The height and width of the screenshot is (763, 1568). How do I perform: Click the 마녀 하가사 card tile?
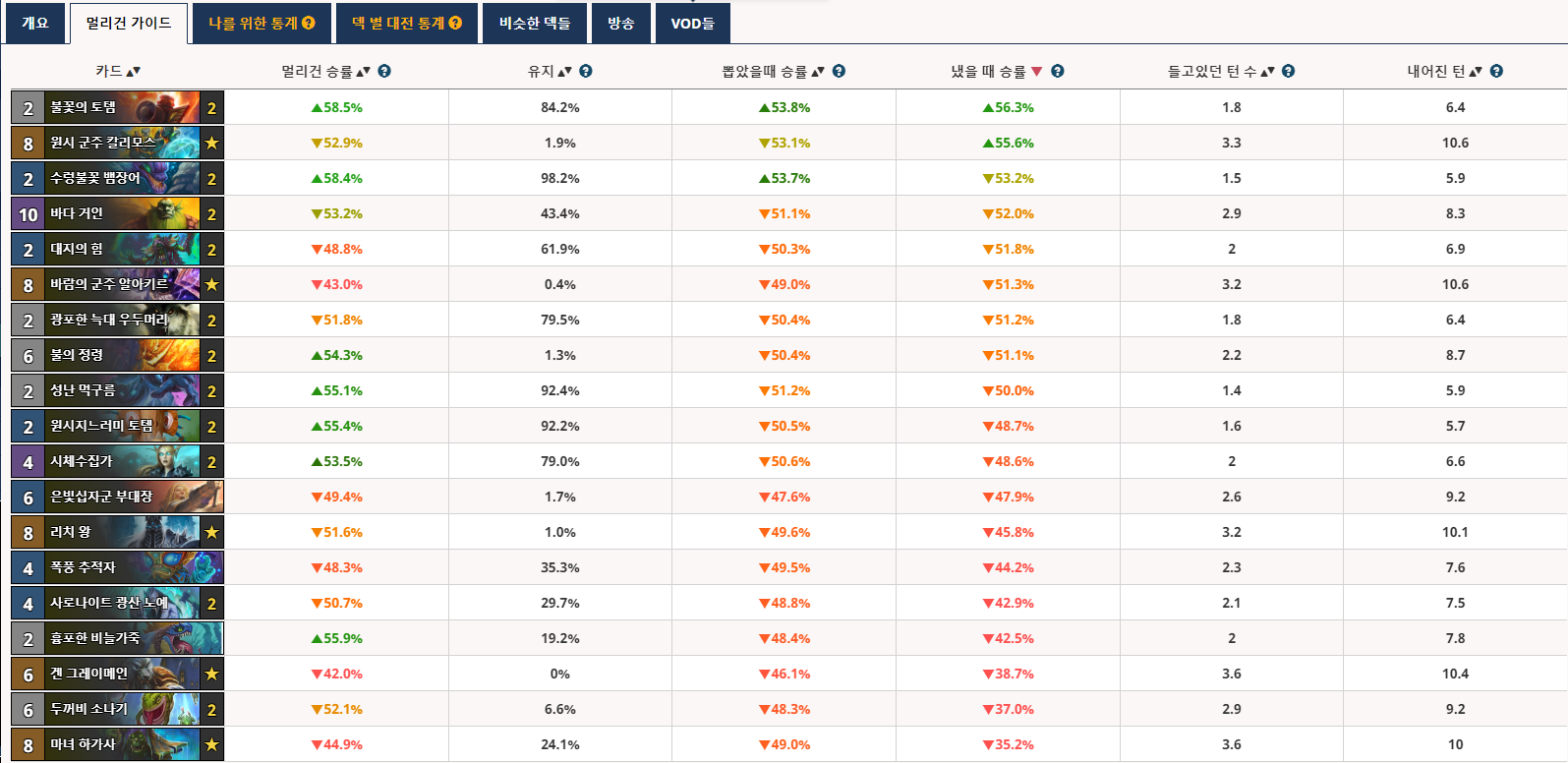117,744
